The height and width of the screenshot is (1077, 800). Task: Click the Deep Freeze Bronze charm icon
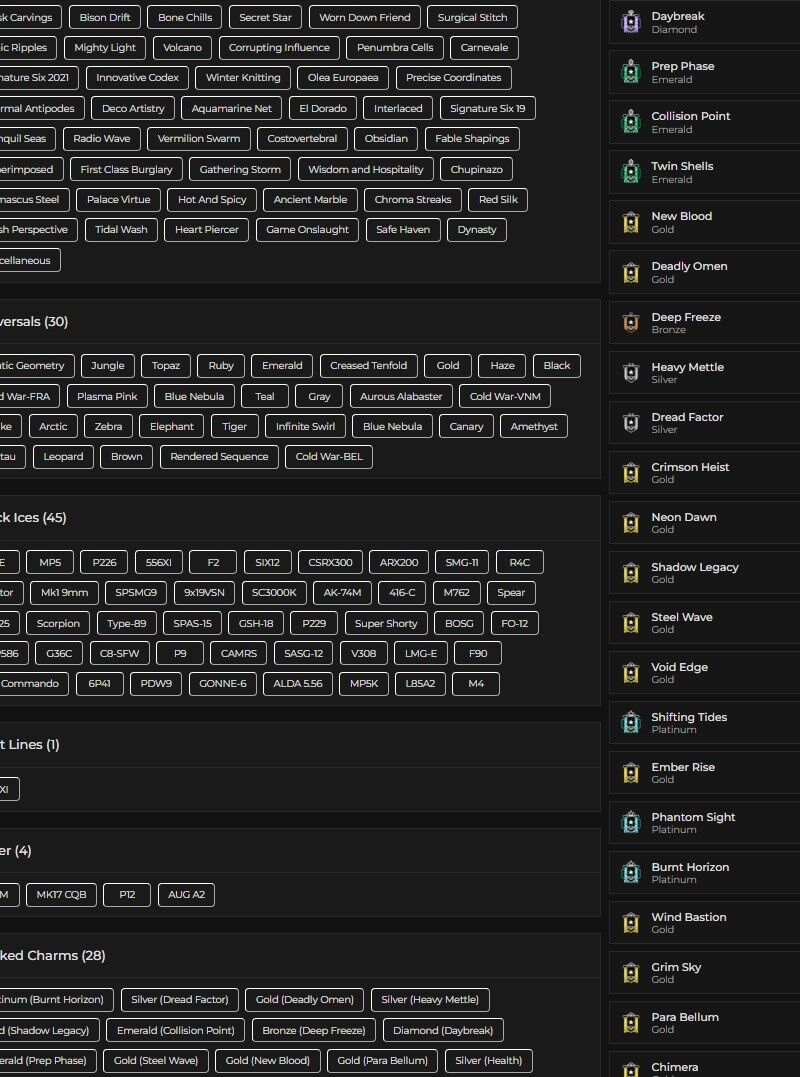pos(630,323)
